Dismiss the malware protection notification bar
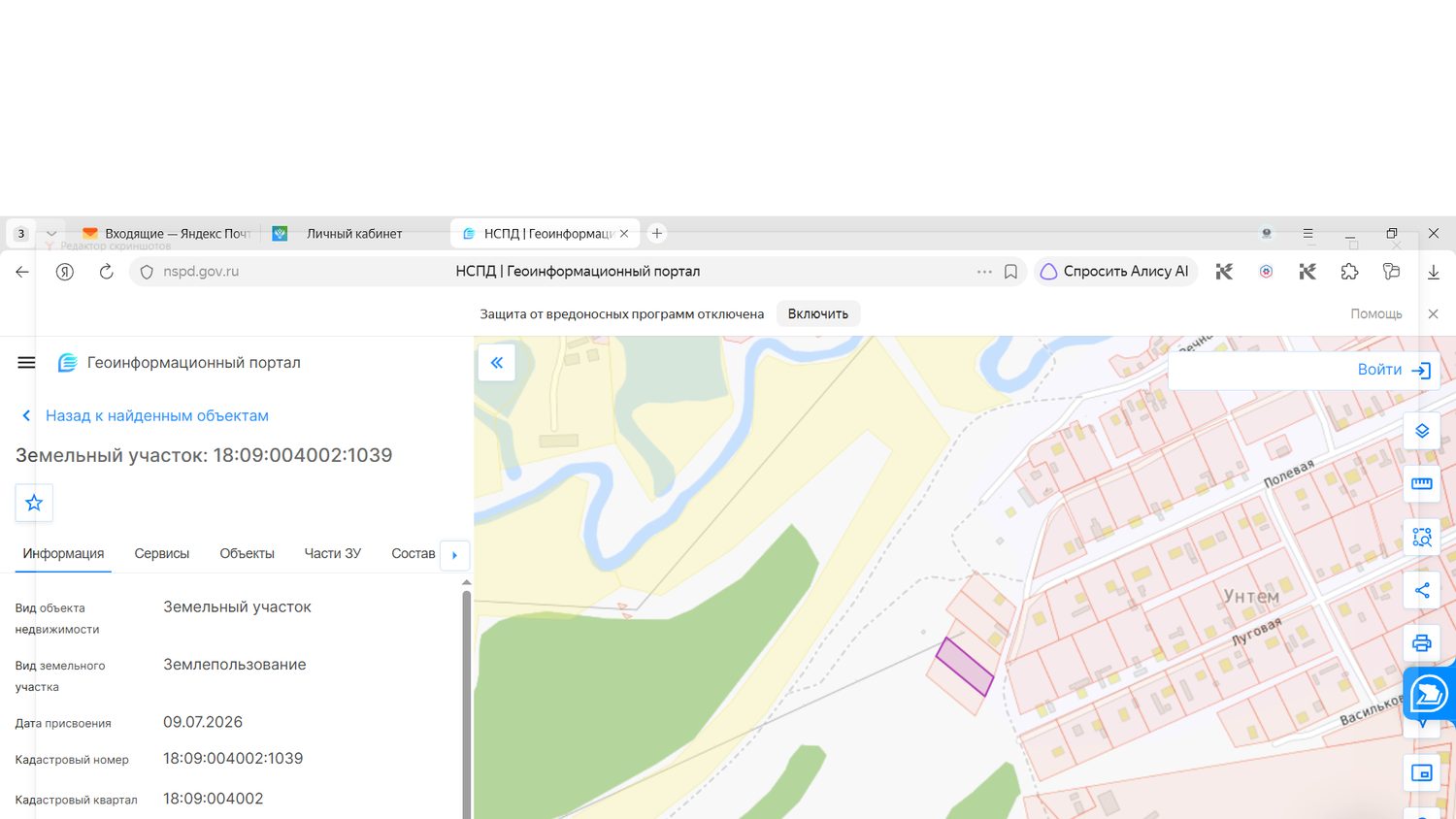1456x819 pixels. point(1434,313)
